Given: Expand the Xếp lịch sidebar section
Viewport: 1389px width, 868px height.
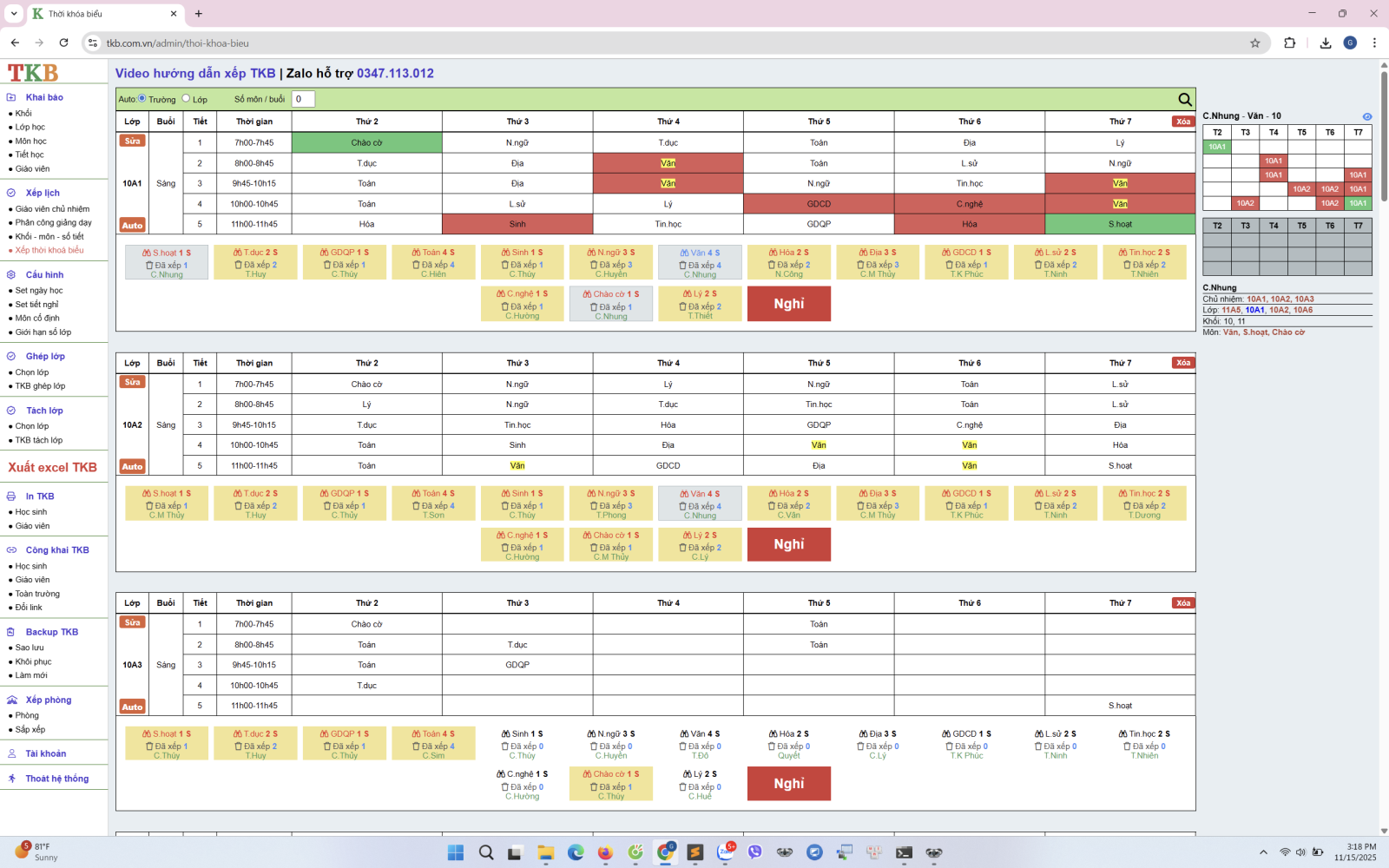Looking at the screenshot, I should (x=42, y=193).
